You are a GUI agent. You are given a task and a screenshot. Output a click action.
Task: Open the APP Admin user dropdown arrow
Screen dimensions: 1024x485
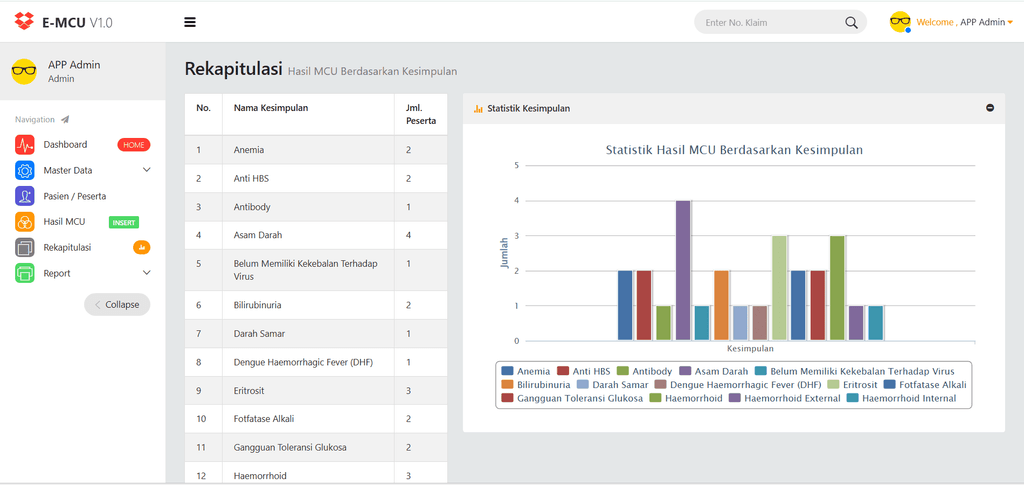[1010, 23]
